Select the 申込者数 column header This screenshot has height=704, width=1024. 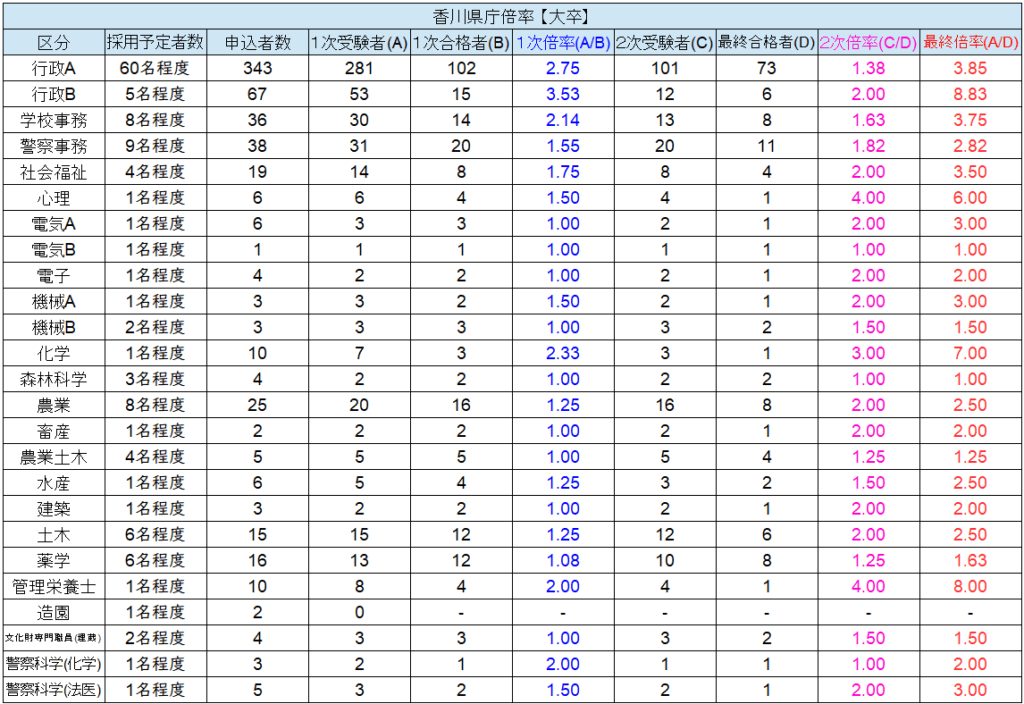click(257, 42)
